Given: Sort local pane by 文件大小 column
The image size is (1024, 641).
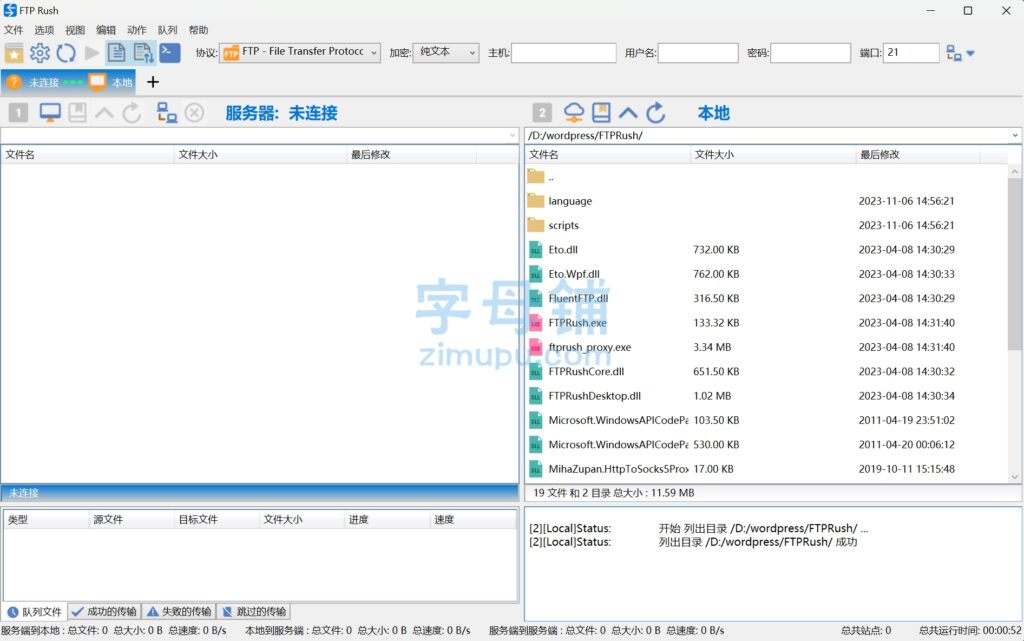Looking at the screenshot, I should (773, 155).
